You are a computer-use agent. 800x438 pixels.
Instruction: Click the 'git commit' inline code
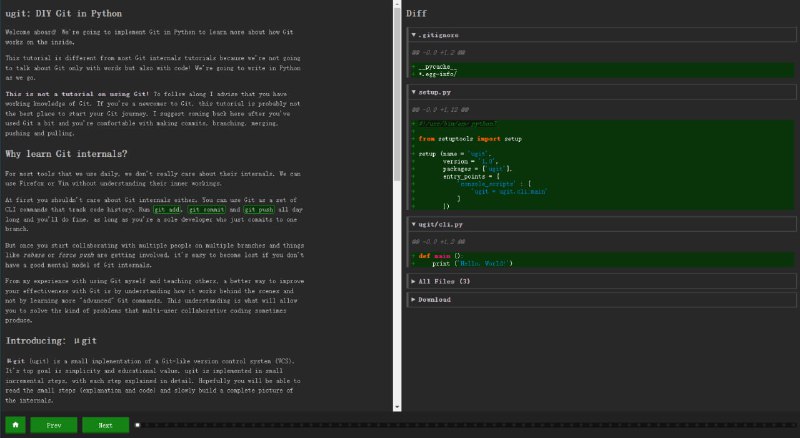click(207, 210)
